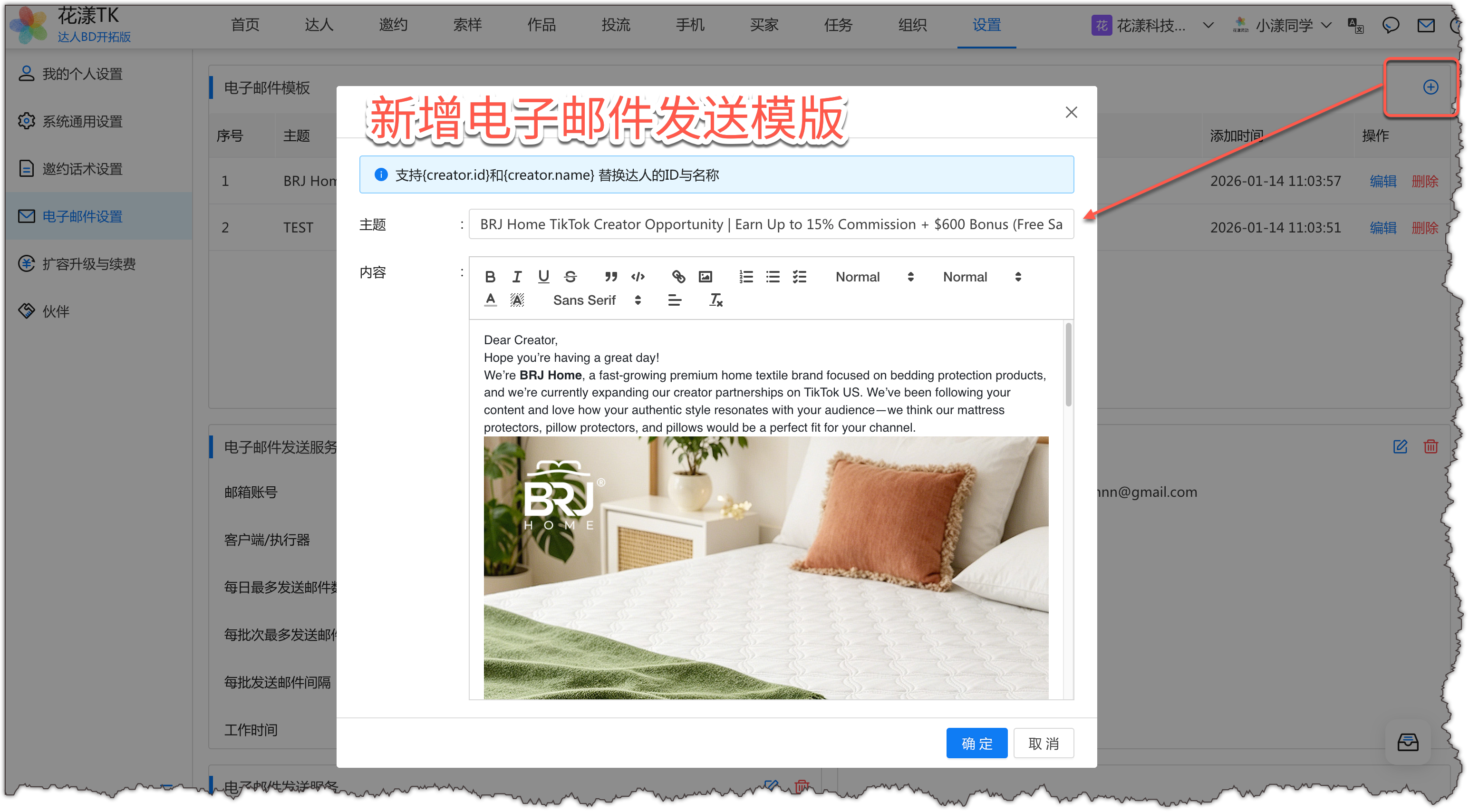This screenshot has width=1469, height=812.
Task: Click 删除 for the TEST template
Action: 1424,228
